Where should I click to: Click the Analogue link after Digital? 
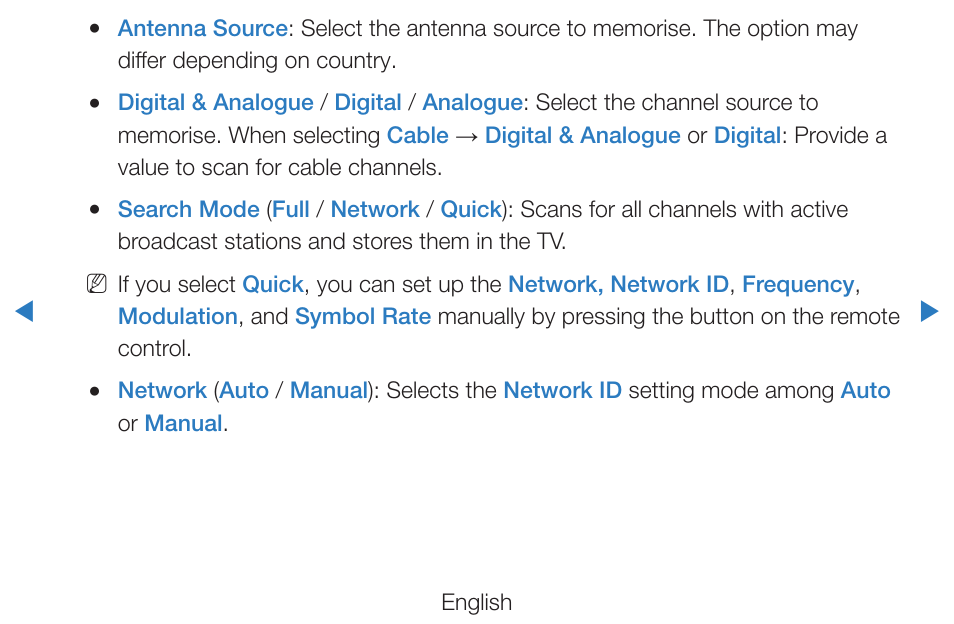pyautogui.click(x=472, y=102)
